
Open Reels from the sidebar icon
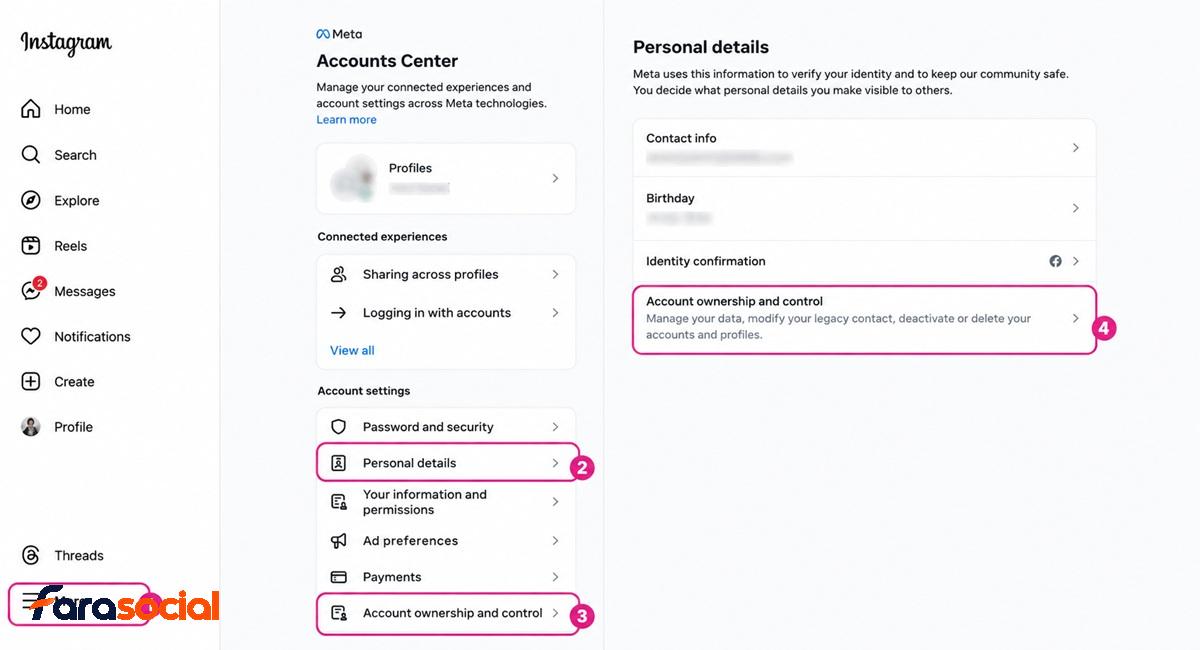pyautogui.click(x=31, y=246)
